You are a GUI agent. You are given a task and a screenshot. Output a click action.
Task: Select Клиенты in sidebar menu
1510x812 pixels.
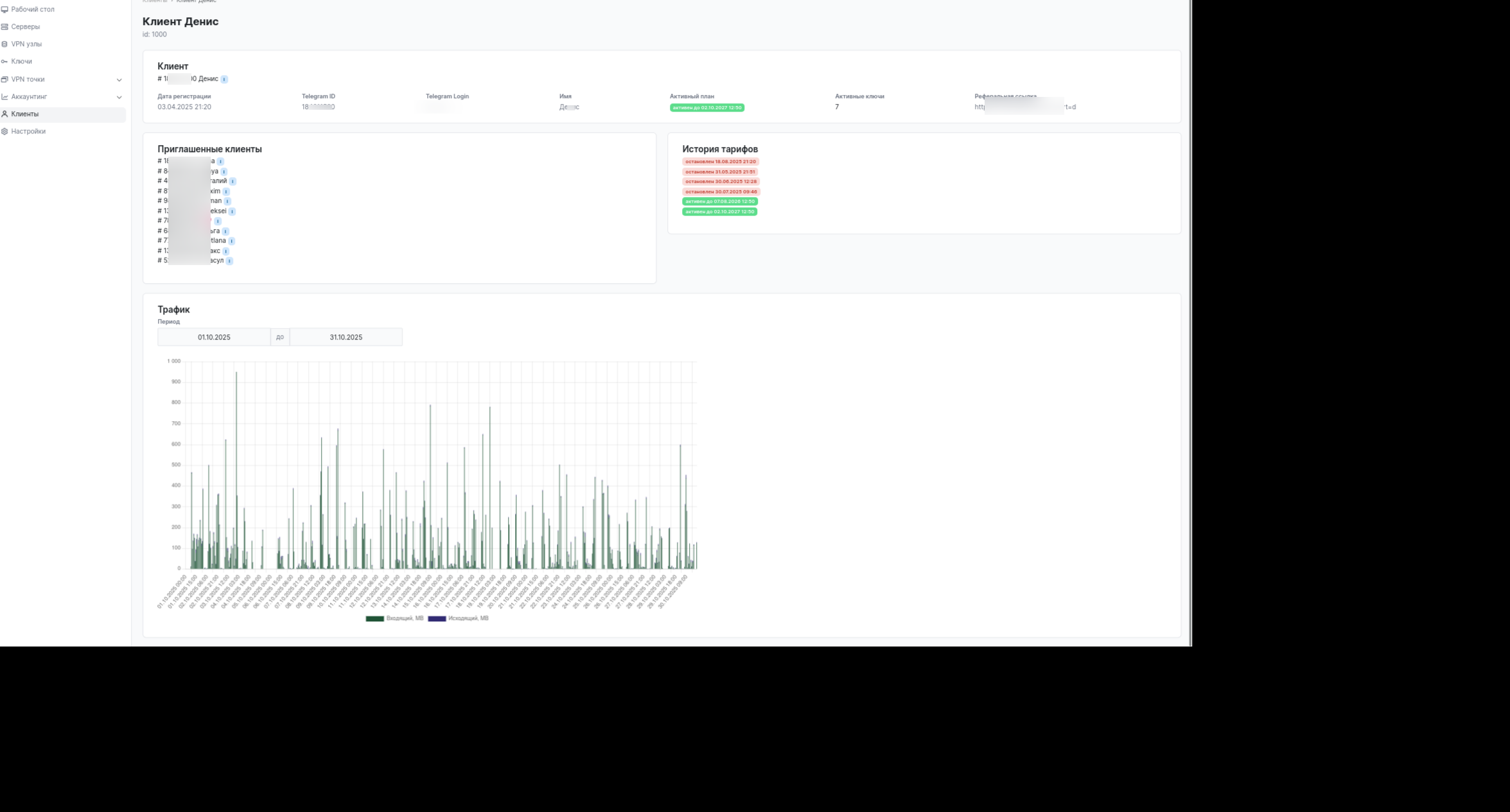click(x=25, y=114)
